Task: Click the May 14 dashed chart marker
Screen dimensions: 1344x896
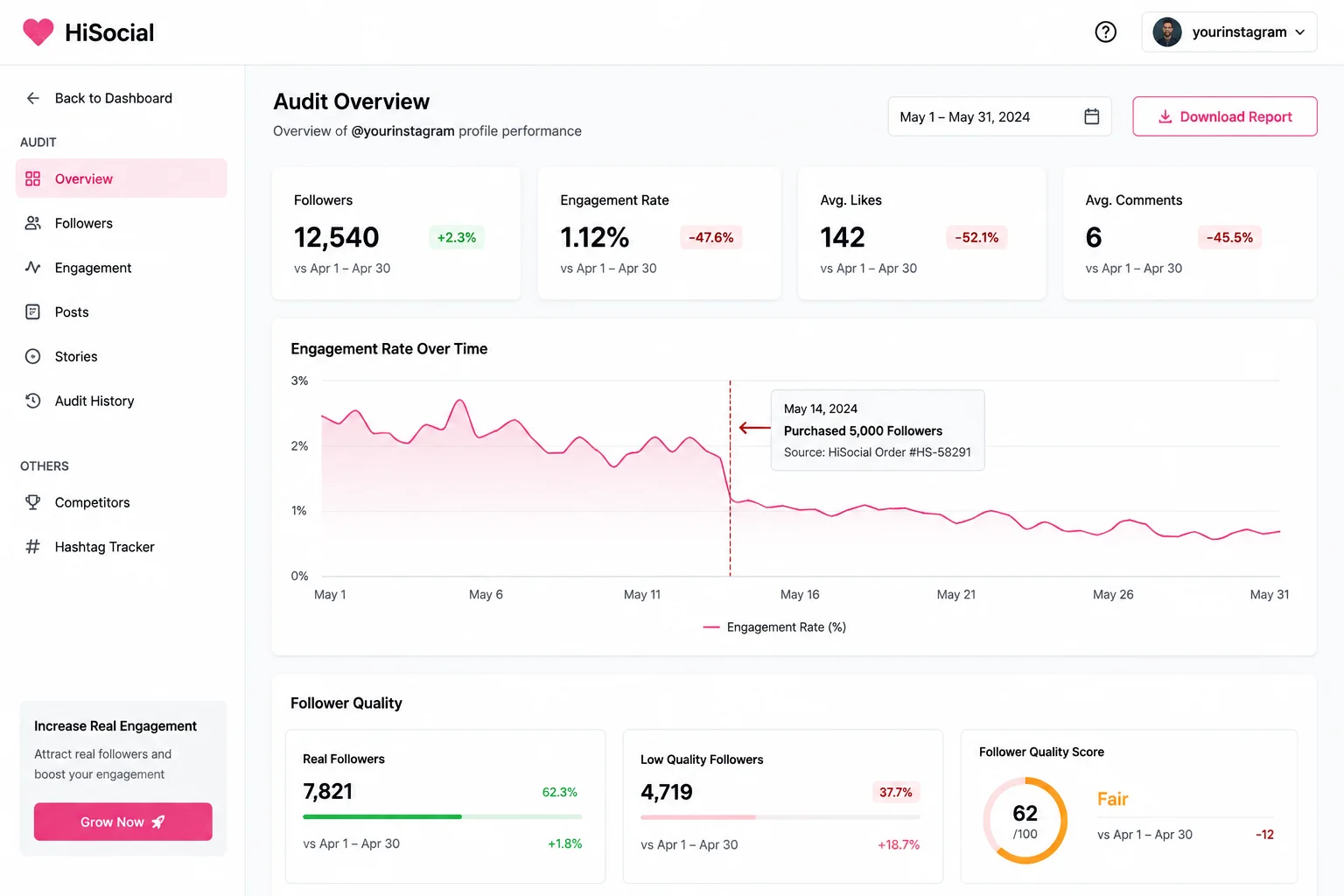Action: (731, 479)
